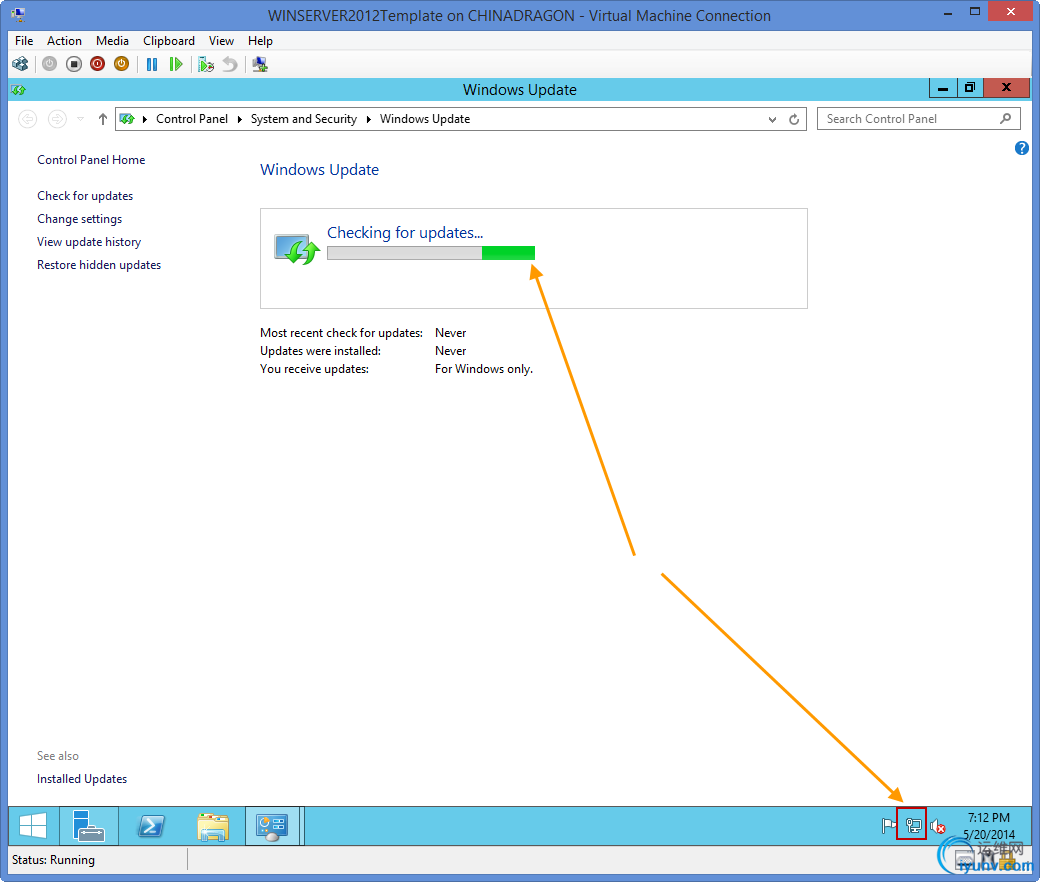Viewport: 1040px width, 882px height.
Task: Open the Media menu
Action: [112, 41]
